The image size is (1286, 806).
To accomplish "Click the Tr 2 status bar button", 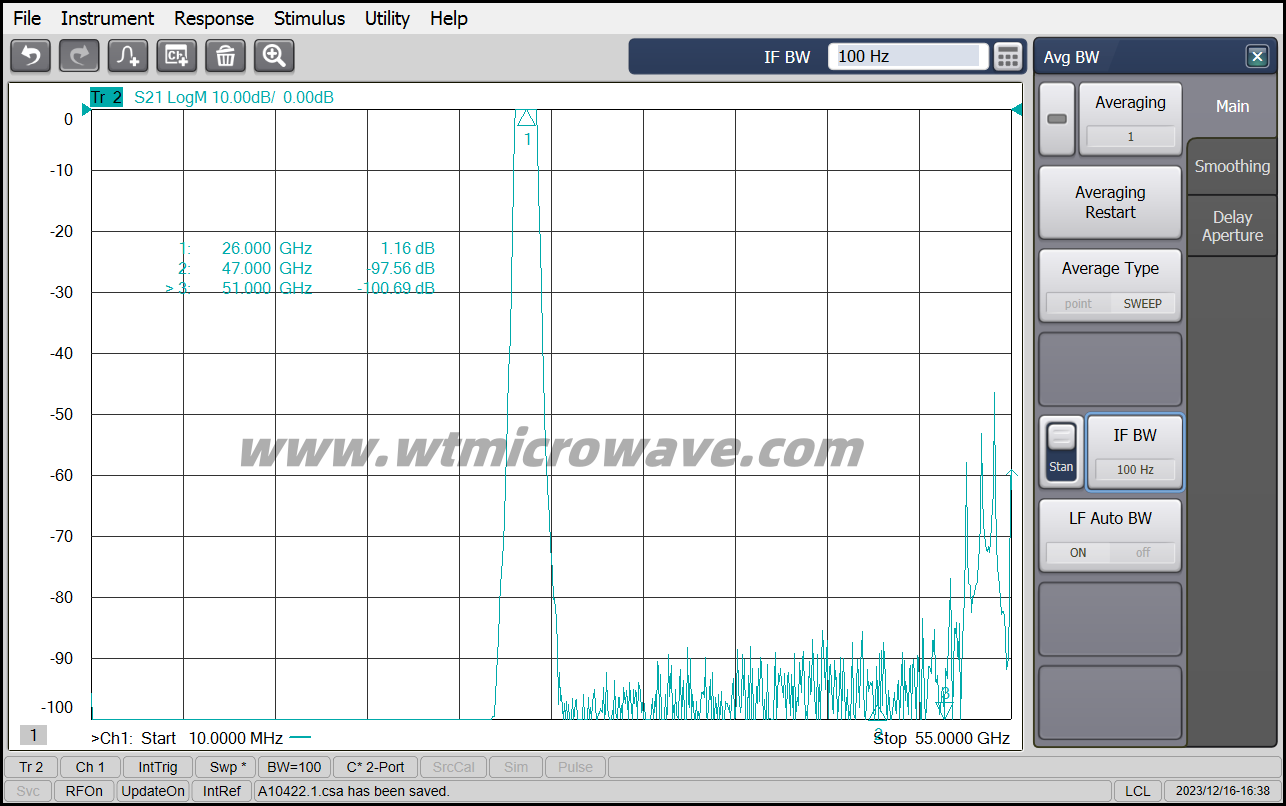I will pyautogui.click(x=31, y=767).
